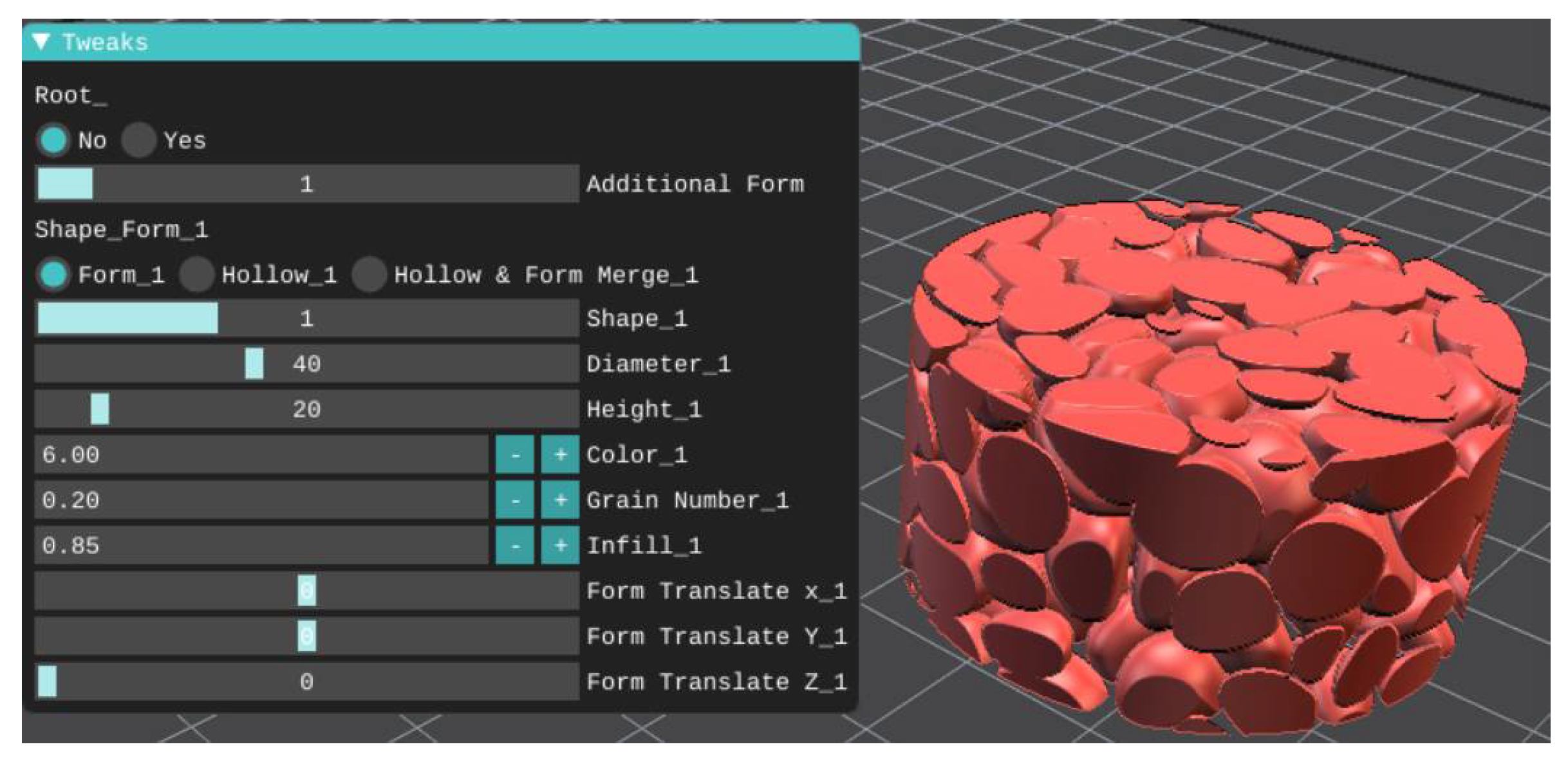The width and height of the screenshot is (1568, 760).
Task: Increase Grain Number_1 with plus button
Action: [560, 500]
